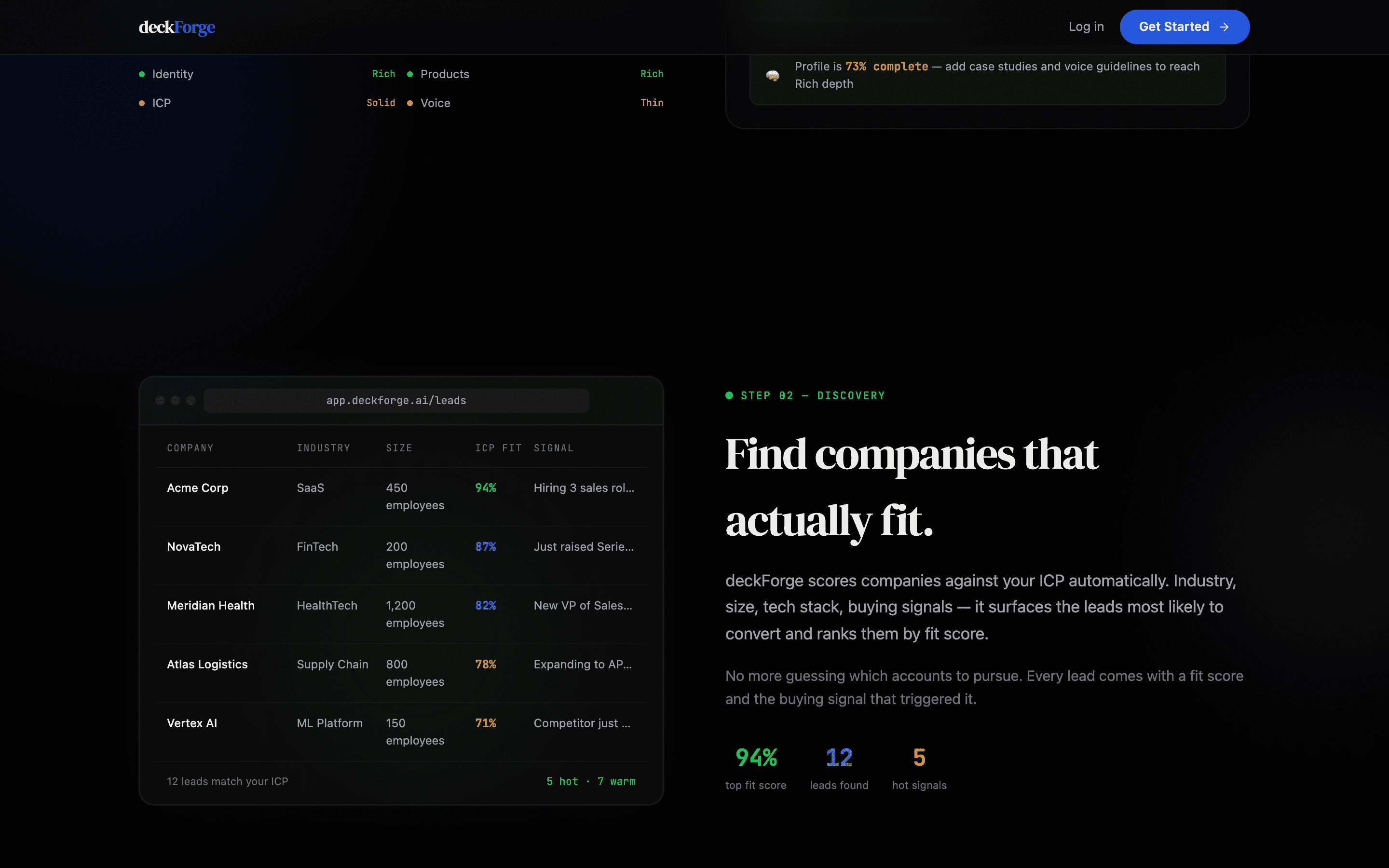Click the brain emoji icon beside profile status
This screenshot has height=868, width=1389.
click(x=773, y=75)
